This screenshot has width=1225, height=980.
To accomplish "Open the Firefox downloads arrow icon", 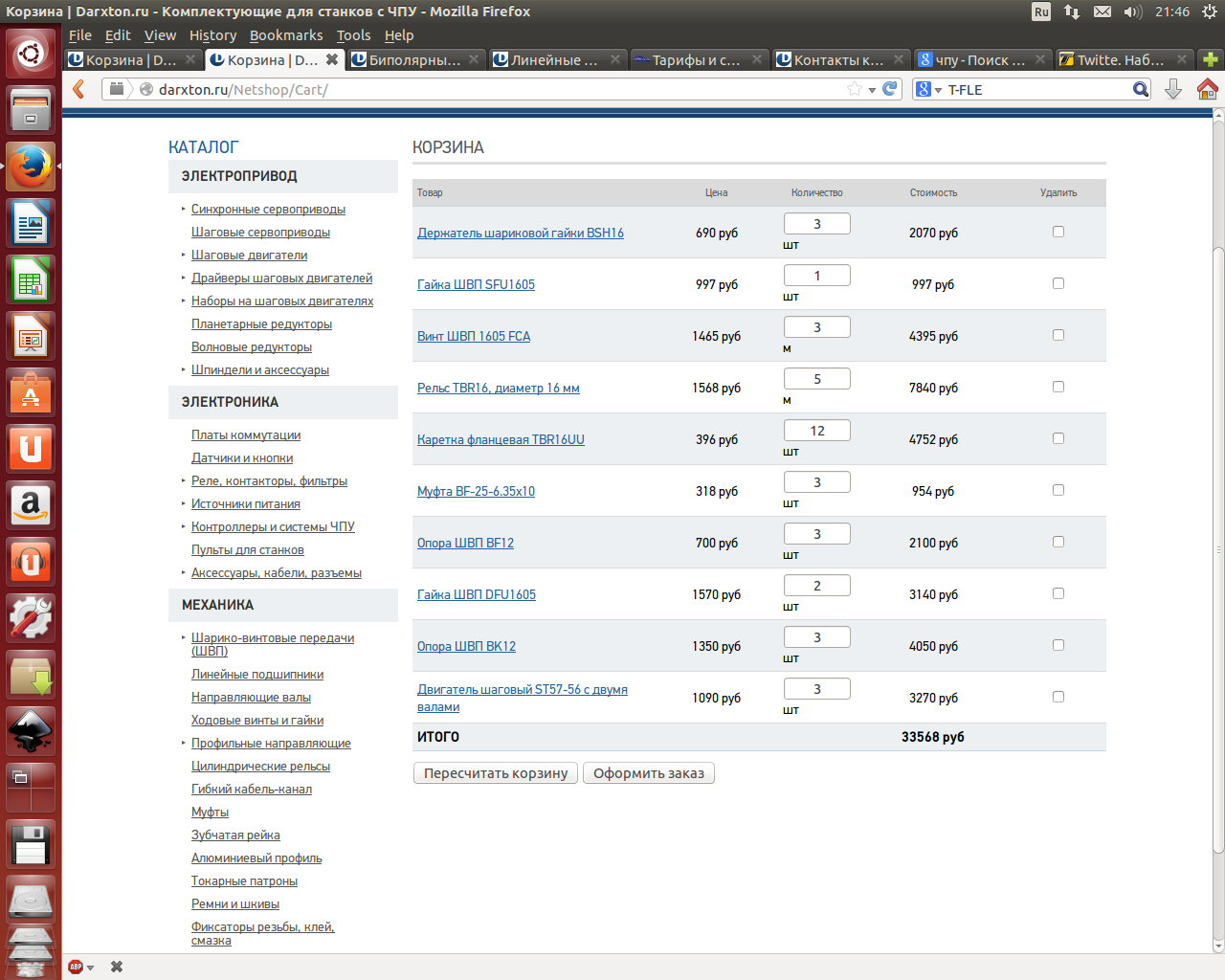I will tap(1173, 89).
